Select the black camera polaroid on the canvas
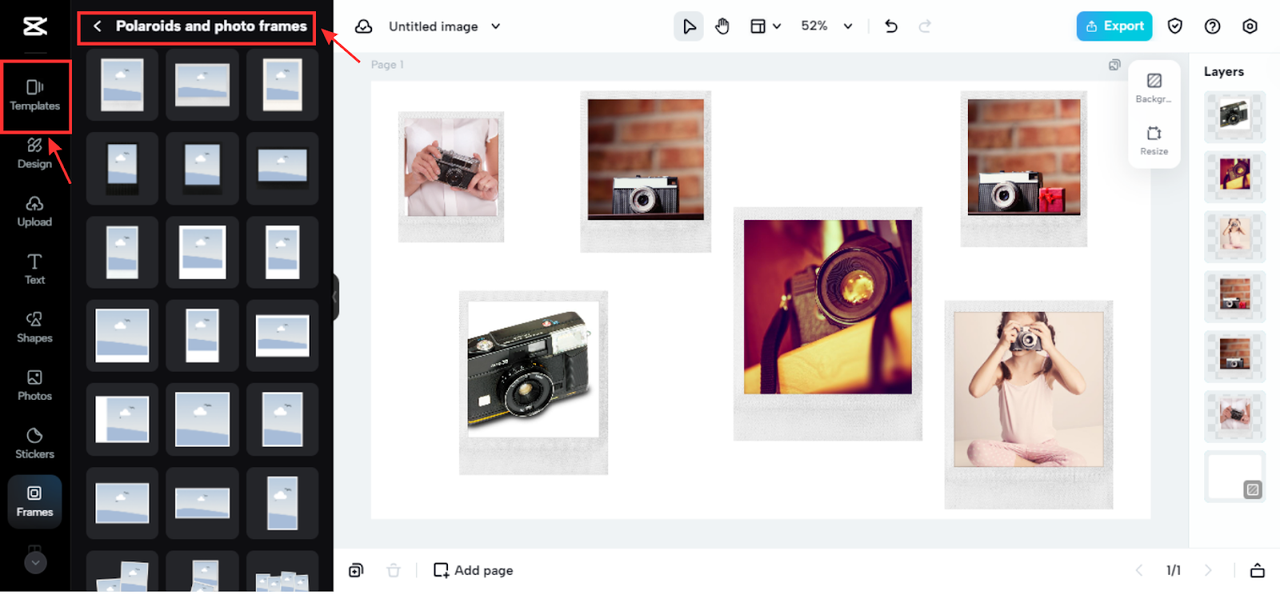The image size is (1280, 595). pos(533,382)
